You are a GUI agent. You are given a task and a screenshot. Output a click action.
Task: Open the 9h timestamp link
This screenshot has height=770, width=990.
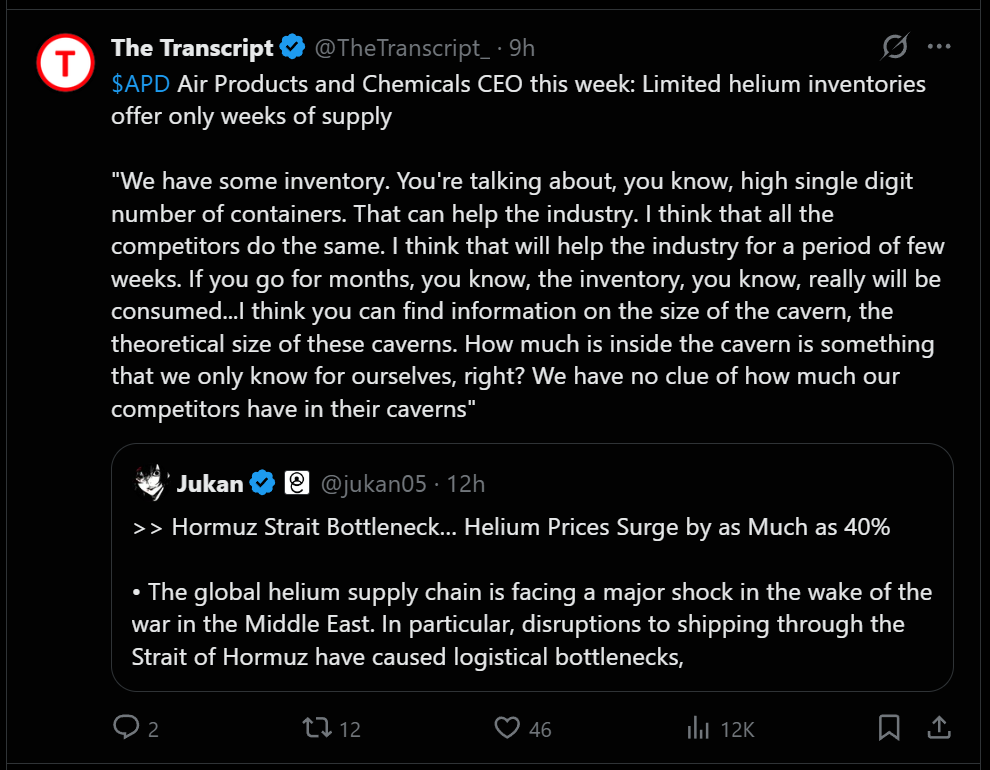522,48
